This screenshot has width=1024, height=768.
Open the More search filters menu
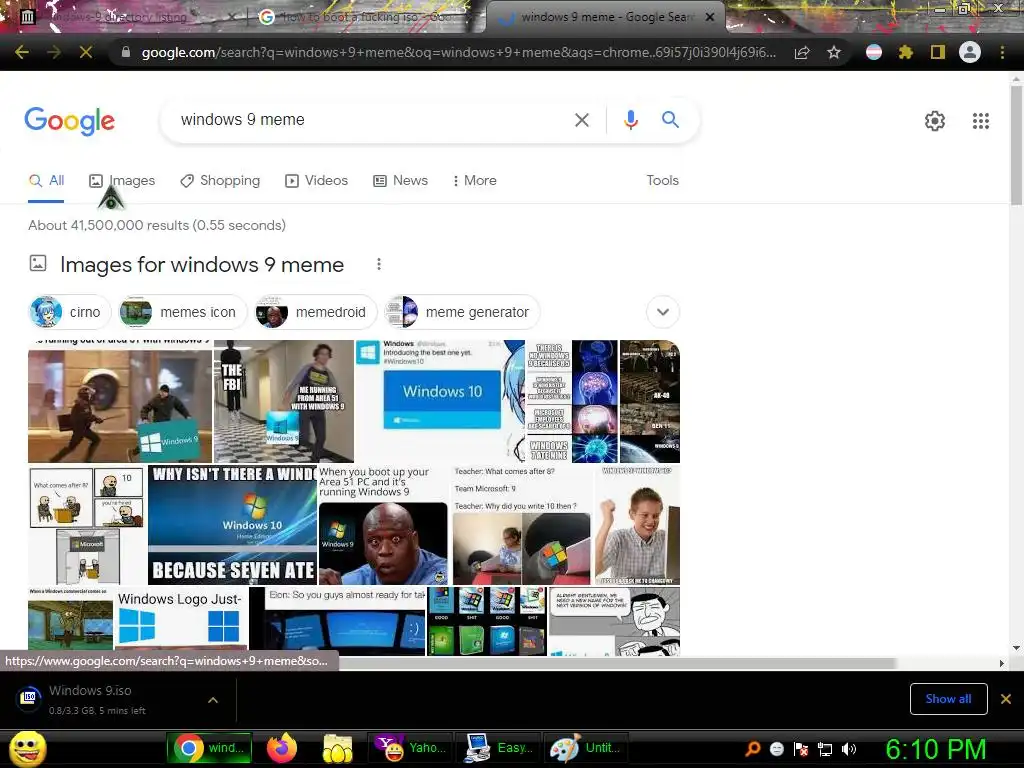pyautogui.click(x=475, y=181)
